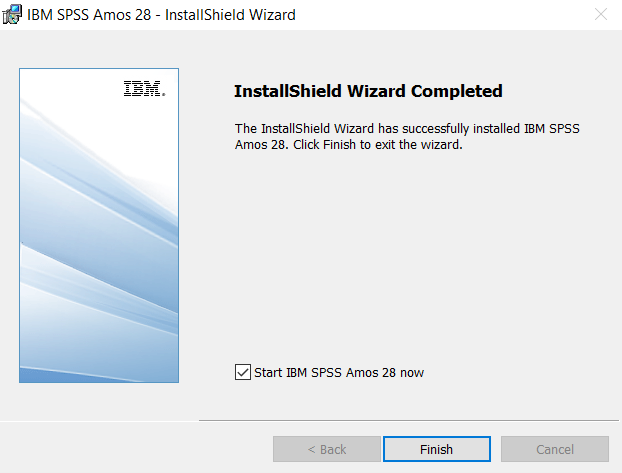Click the installer icon in the title bar
622x473 pixels.
point(13,15)
